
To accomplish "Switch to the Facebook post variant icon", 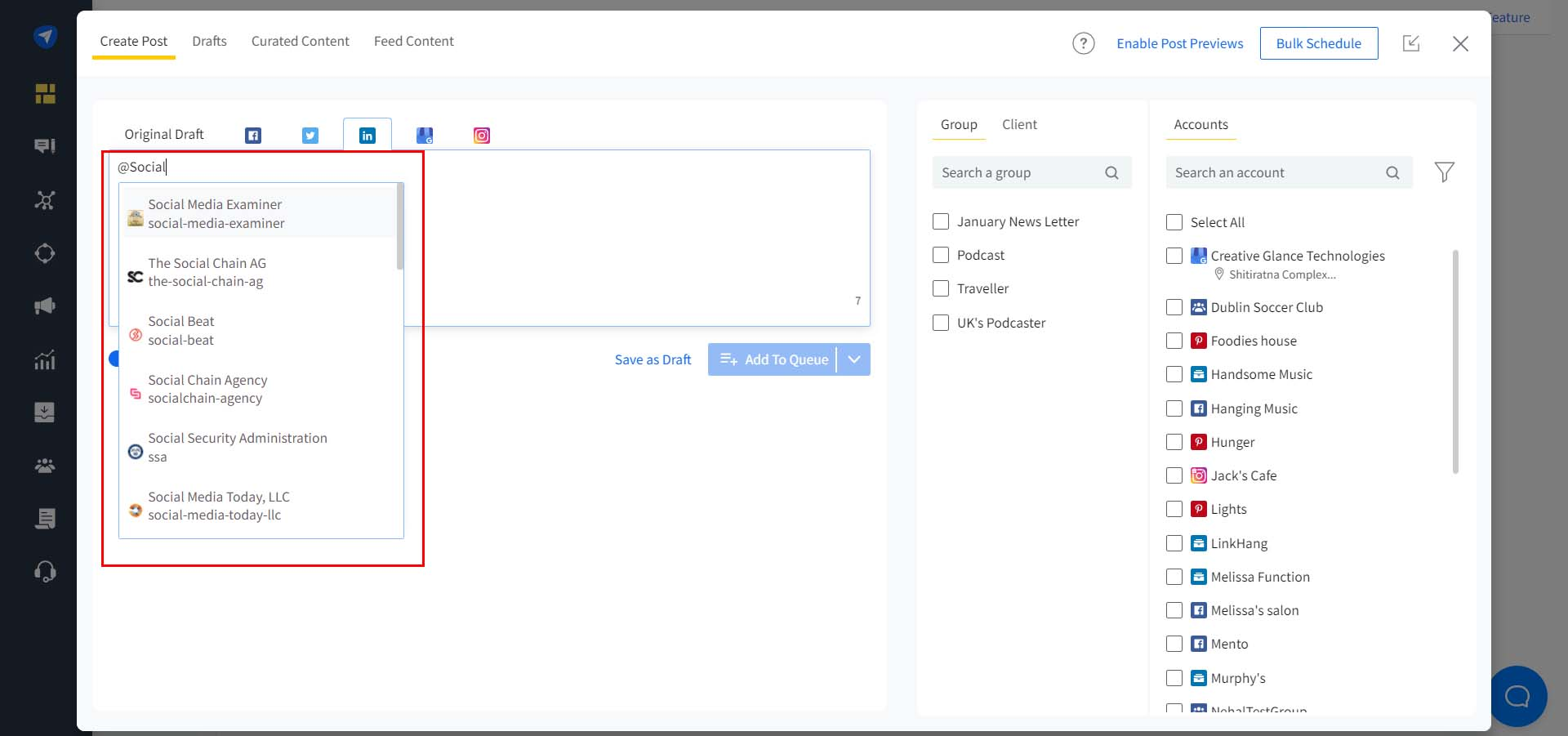I will [253, 136].
